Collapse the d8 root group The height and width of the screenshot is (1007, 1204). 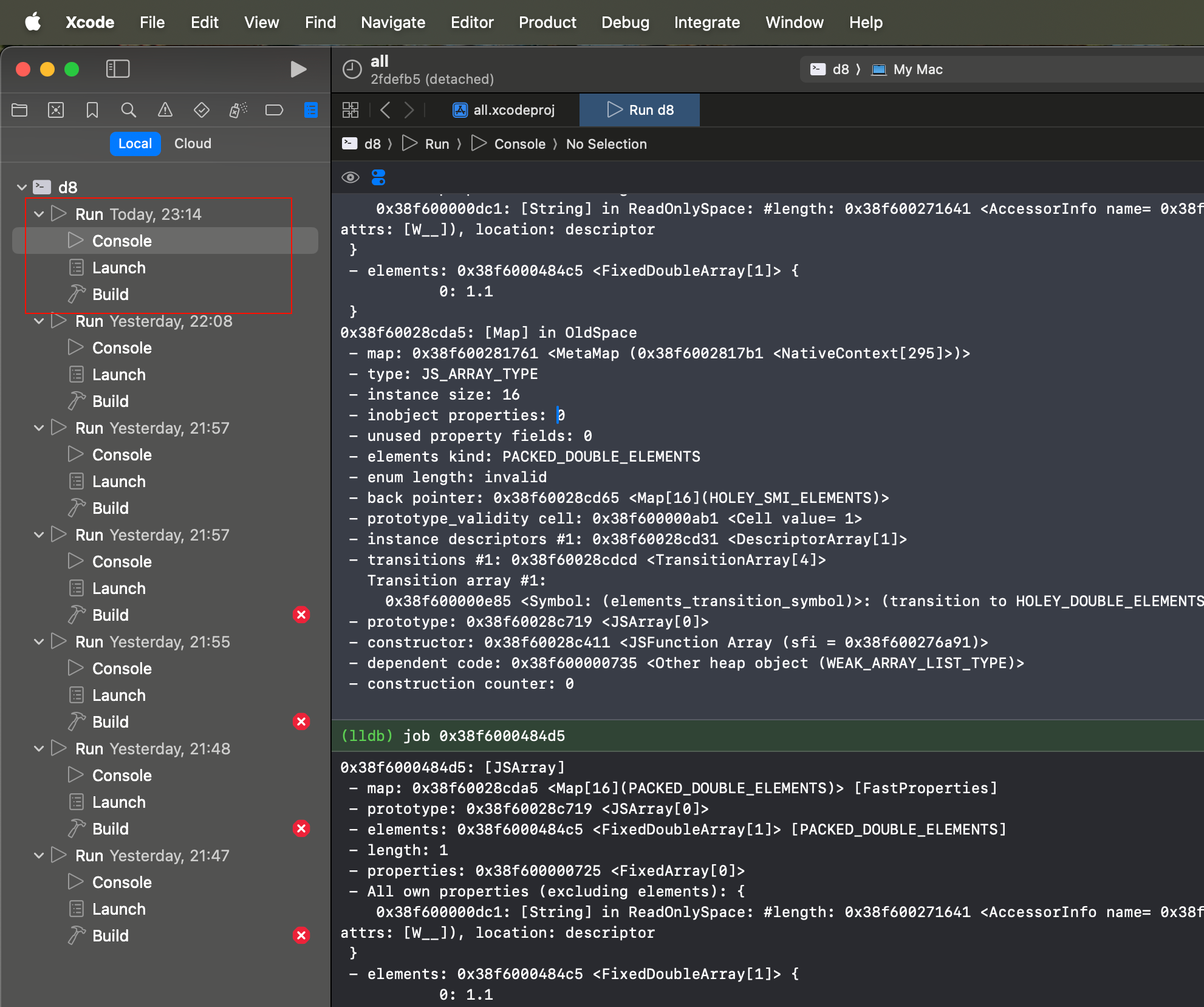(x=22, y=187)
